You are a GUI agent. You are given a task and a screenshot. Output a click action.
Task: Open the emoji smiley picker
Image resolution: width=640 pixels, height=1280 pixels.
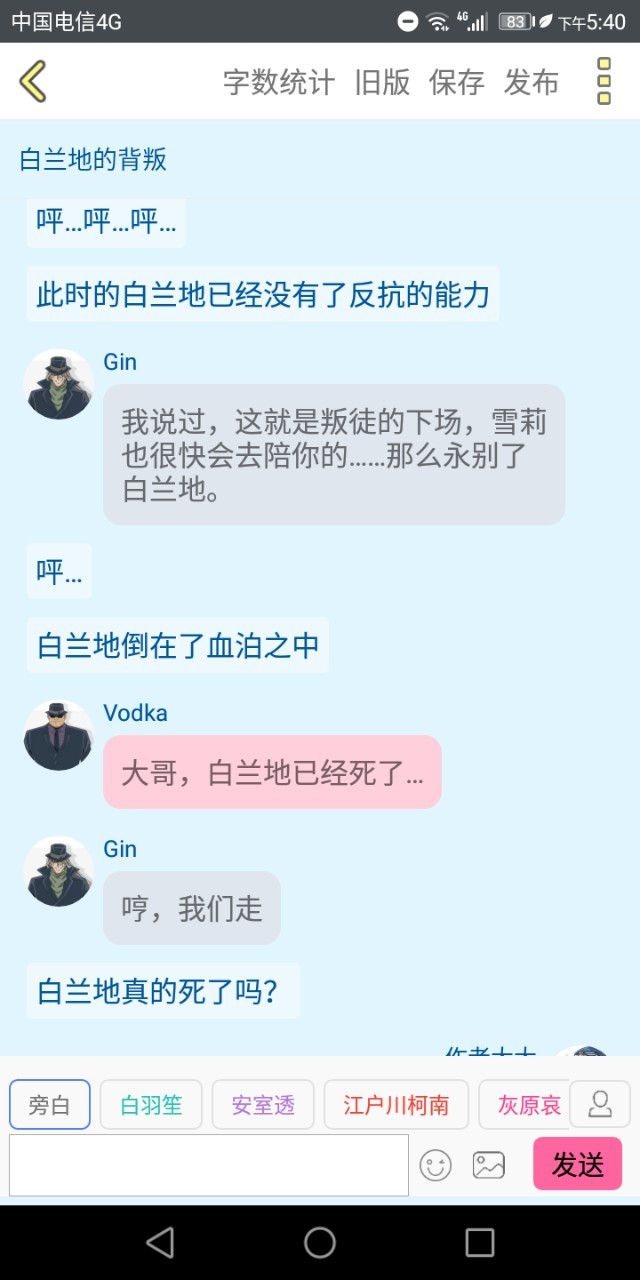click(435, 1165)
